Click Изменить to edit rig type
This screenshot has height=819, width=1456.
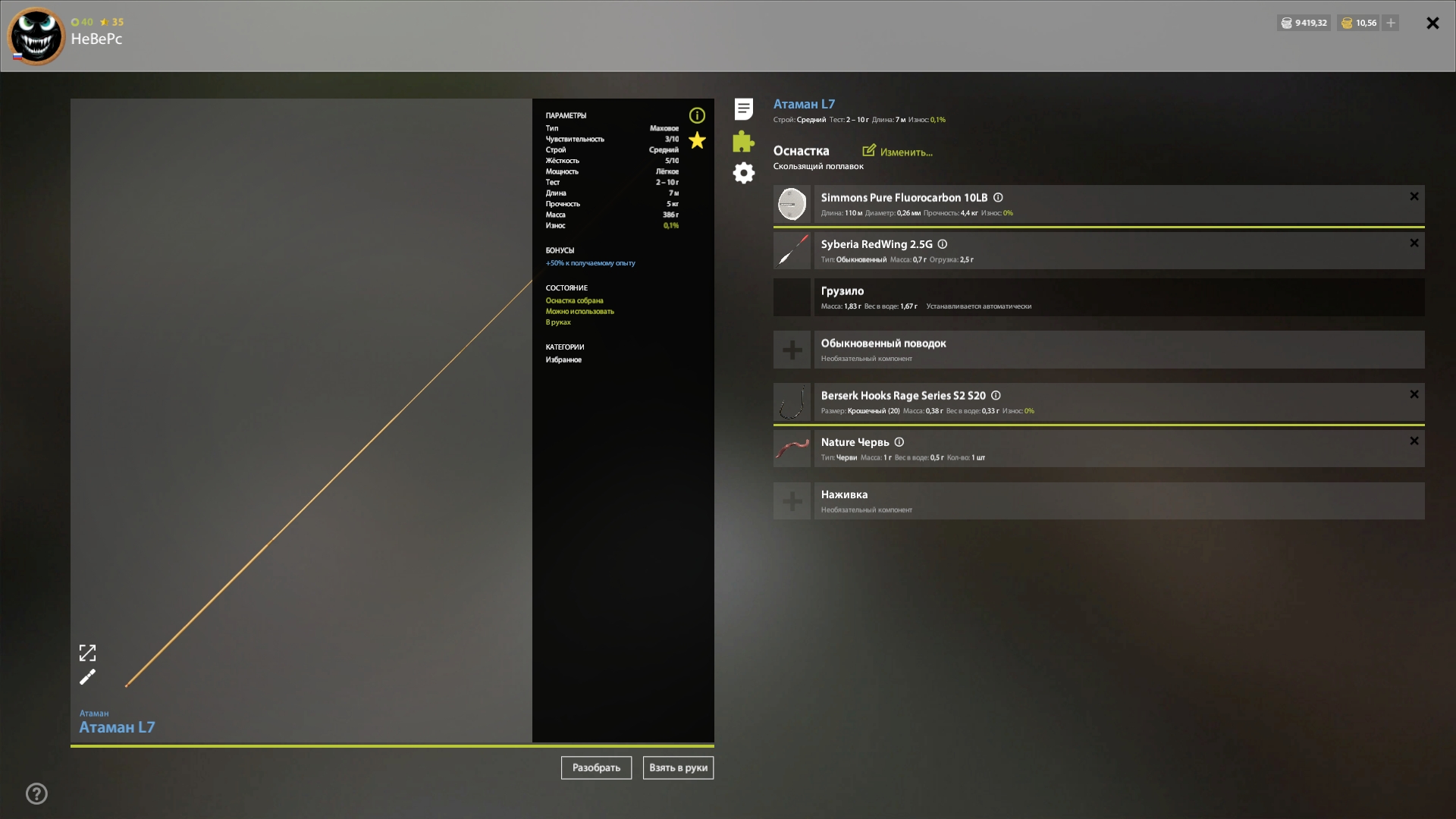pos(898,152)
